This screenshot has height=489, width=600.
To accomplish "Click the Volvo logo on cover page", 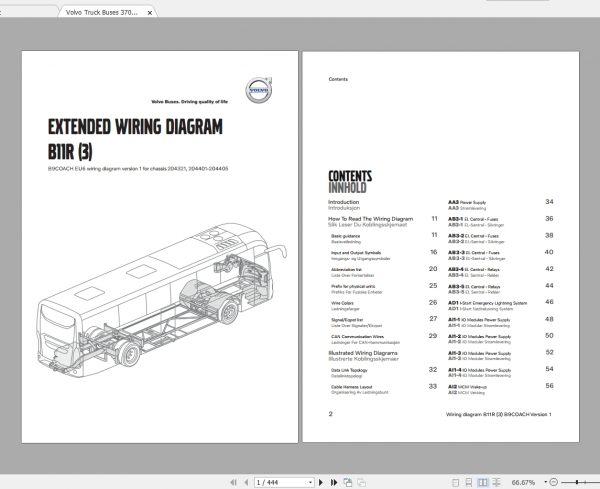I will pyautogui.click(x=259, y=90).
